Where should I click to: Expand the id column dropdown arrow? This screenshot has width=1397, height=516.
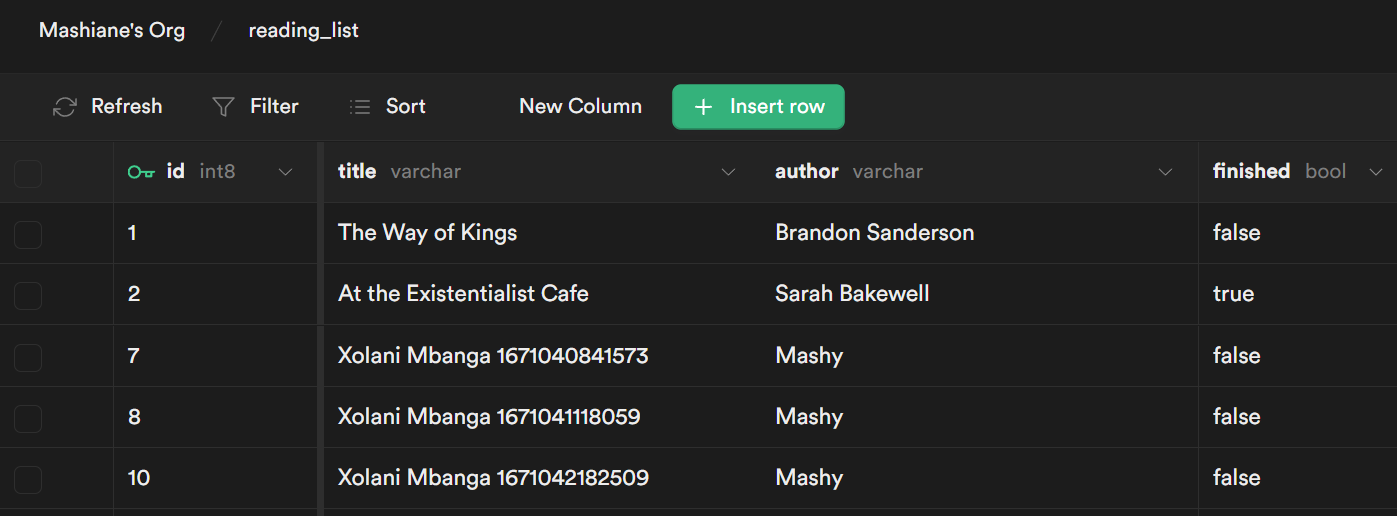point(285,172)
